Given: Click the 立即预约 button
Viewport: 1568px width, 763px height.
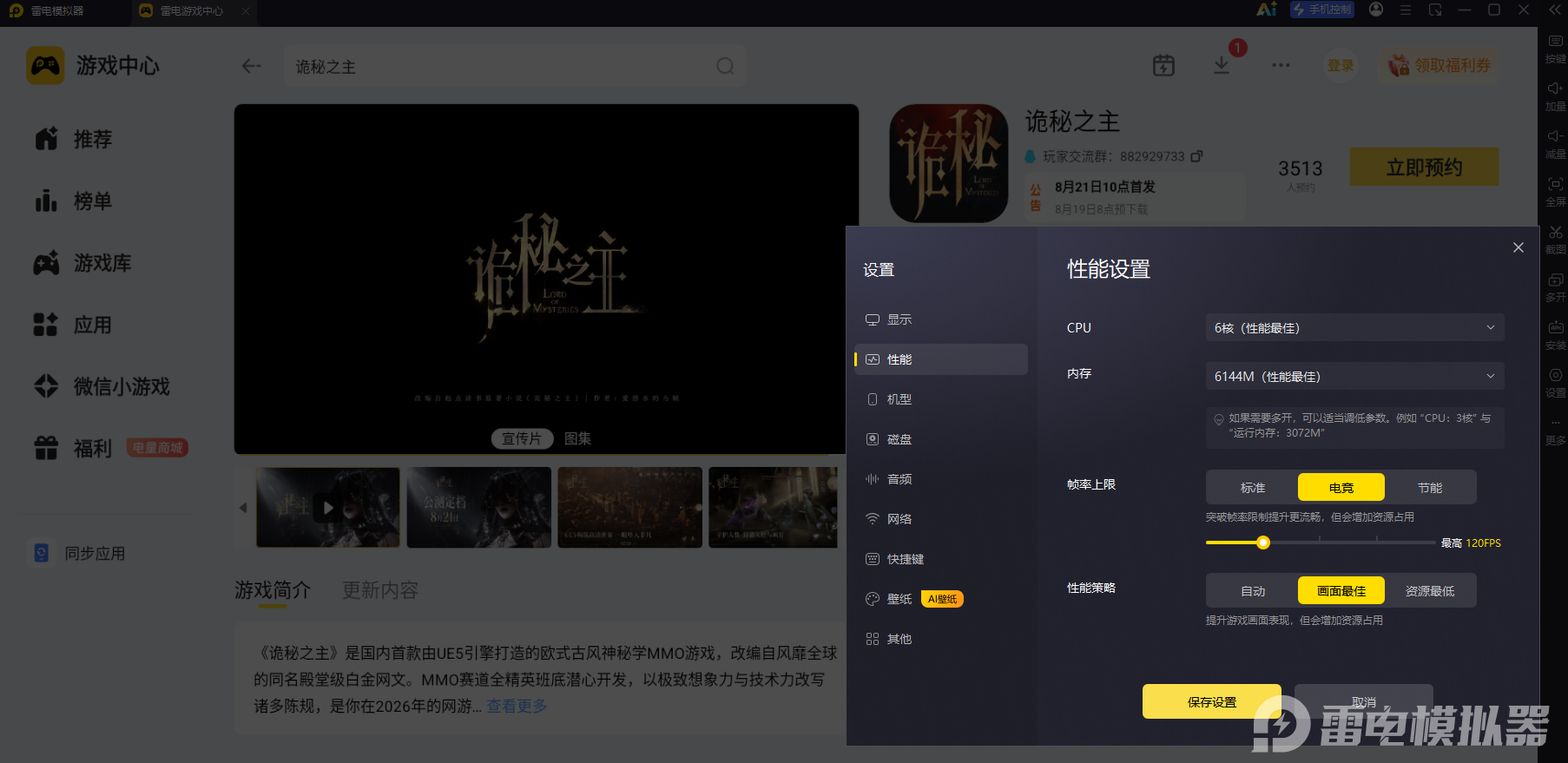Looking at the screenshot, I should point(1424,167).
